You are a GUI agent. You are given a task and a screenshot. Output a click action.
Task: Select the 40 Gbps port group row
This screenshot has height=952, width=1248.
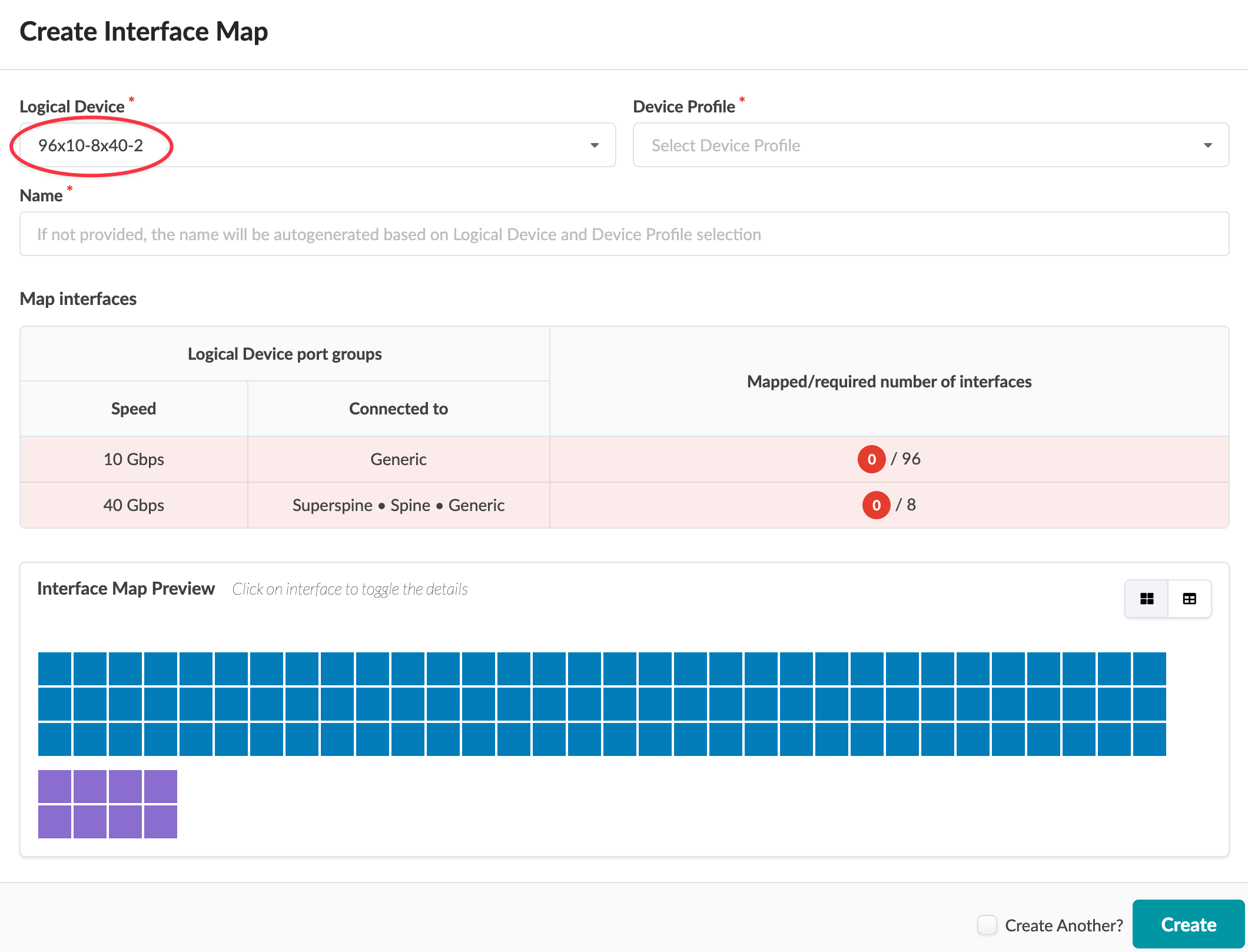(x=134, y=505)
